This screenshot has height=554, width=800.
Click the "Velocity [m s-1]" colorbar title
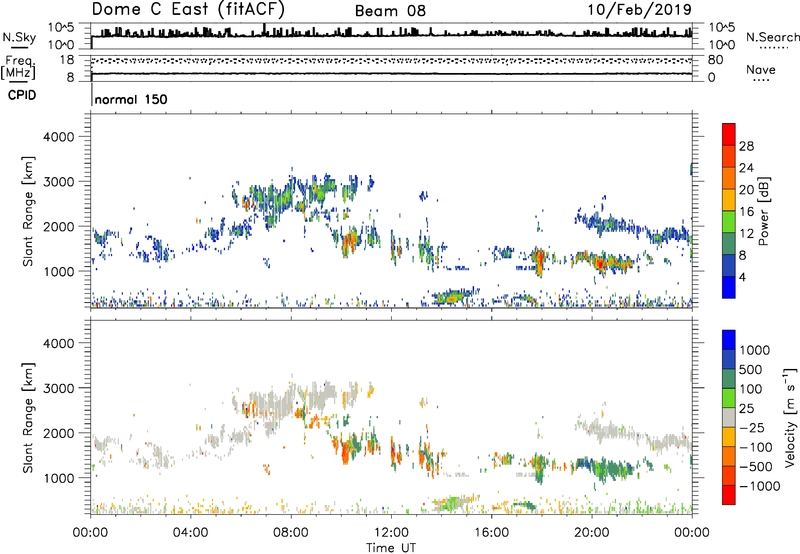(x=790, y=417)
